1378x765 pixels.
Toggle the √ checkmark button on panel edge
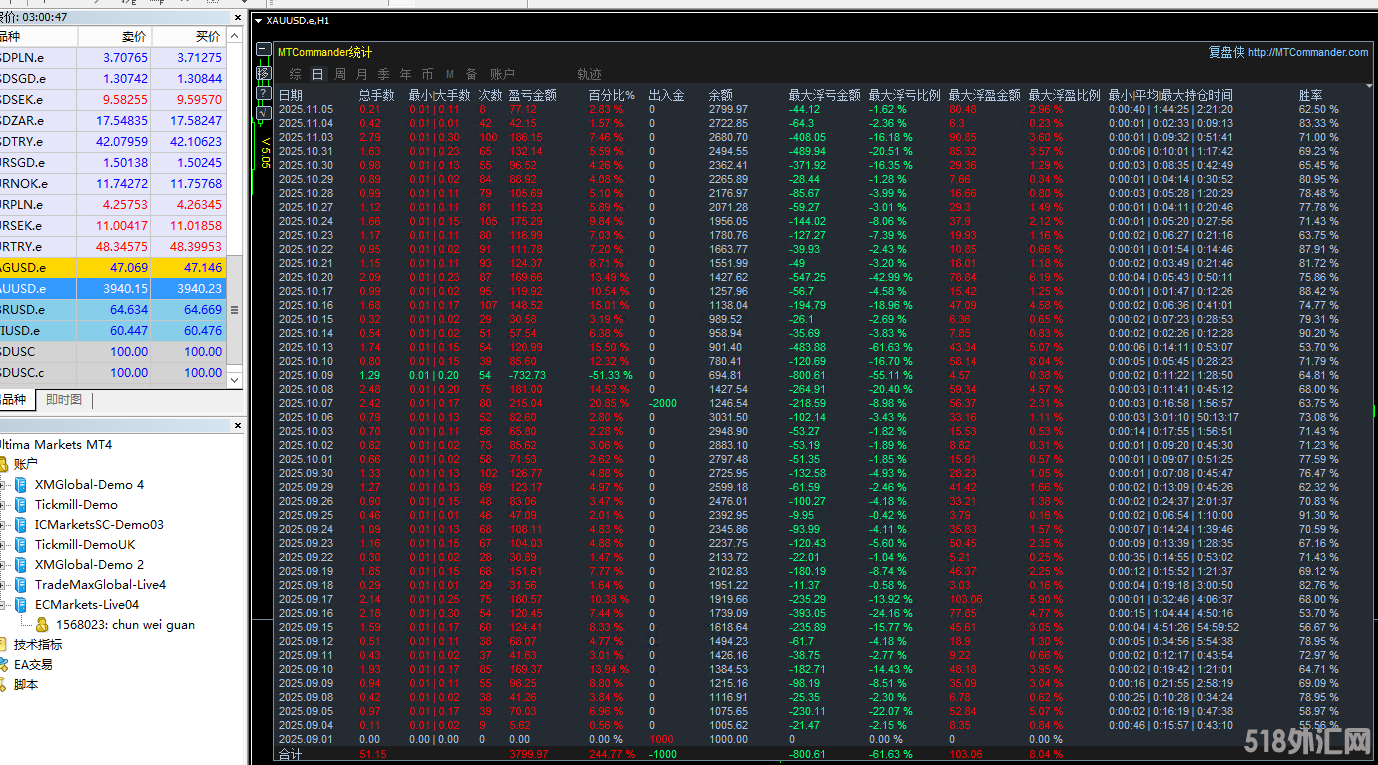[x=264, y=113]
